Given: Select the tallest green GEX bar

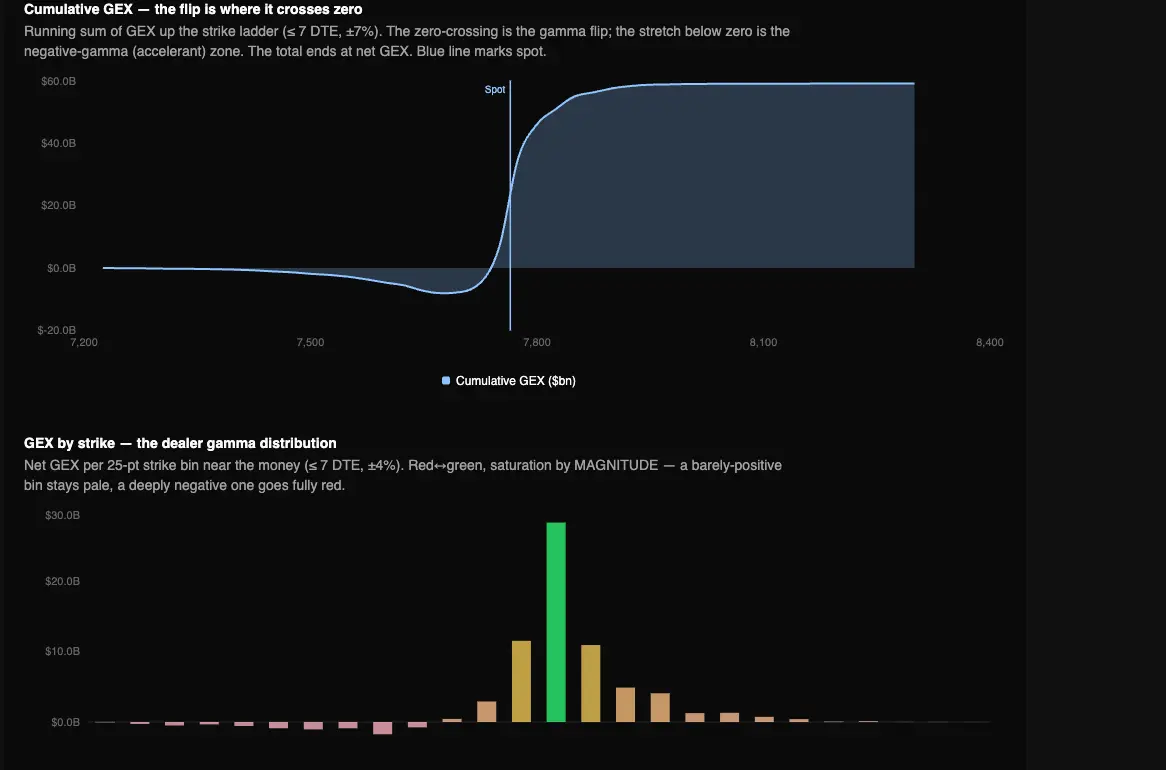Looking at the screenshot, I should tap(556, 622).
